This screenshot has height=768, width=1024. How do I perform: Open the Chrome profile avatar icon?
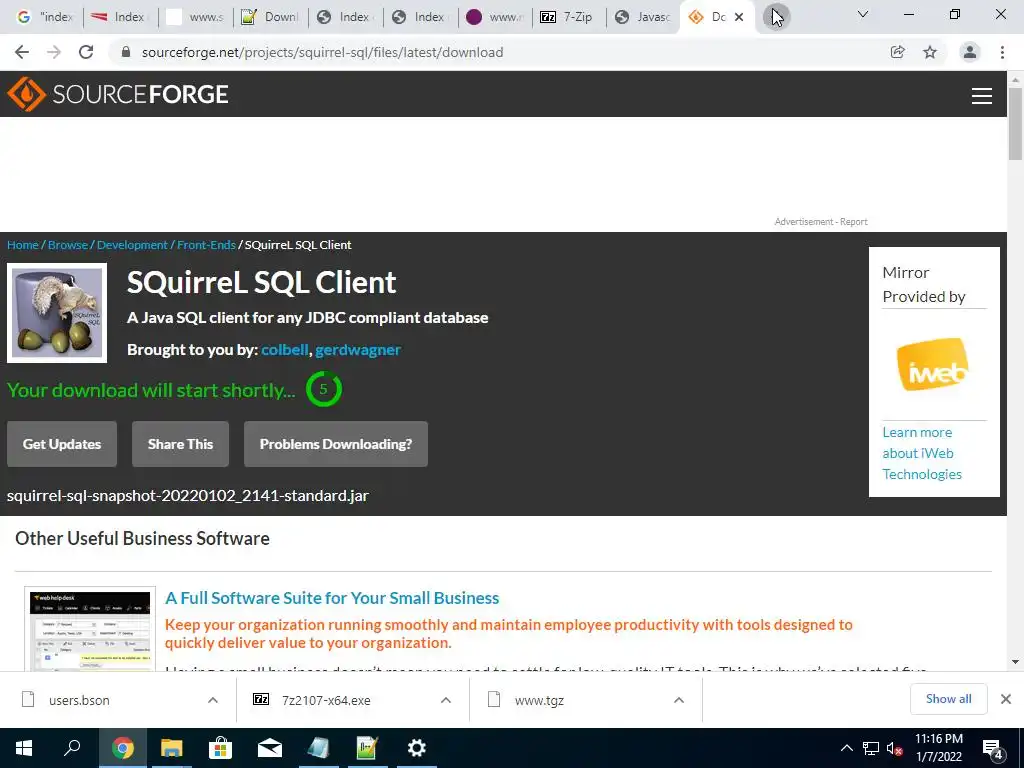(970, 52)
